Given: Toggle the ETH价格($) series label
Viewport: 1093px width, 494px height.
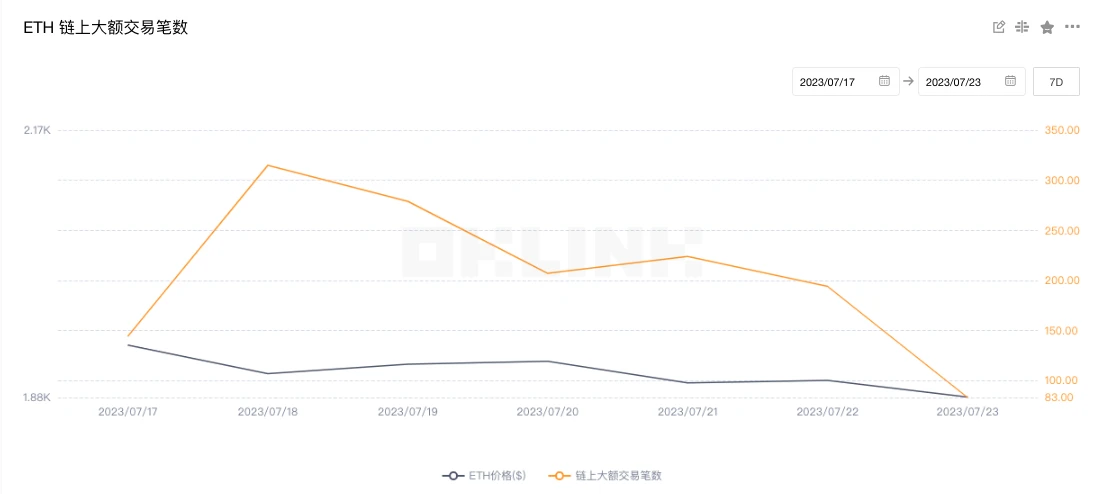Looking at the screenshot, I should click(497, 475).
